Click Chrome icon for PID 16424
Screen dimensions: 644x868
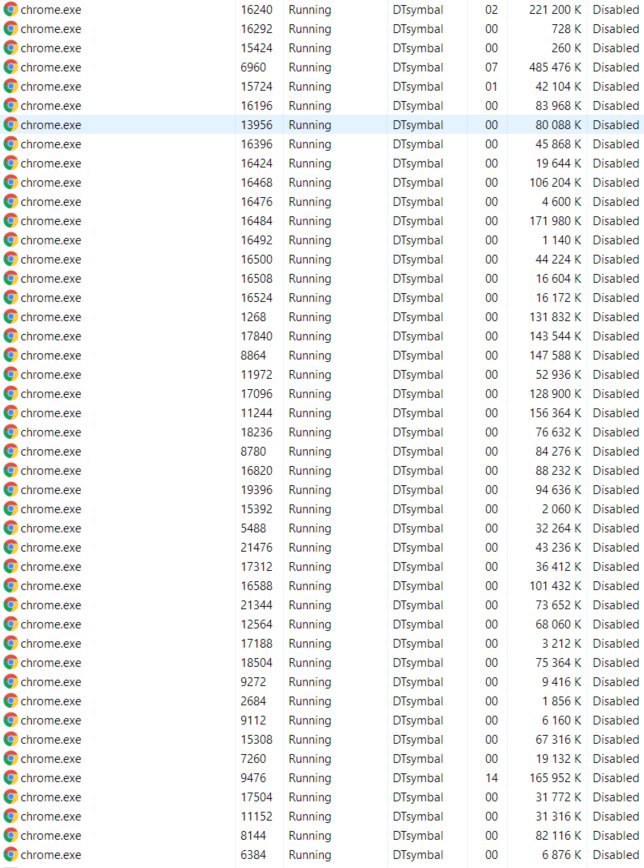pyautogui.click(x=11, y=163)
